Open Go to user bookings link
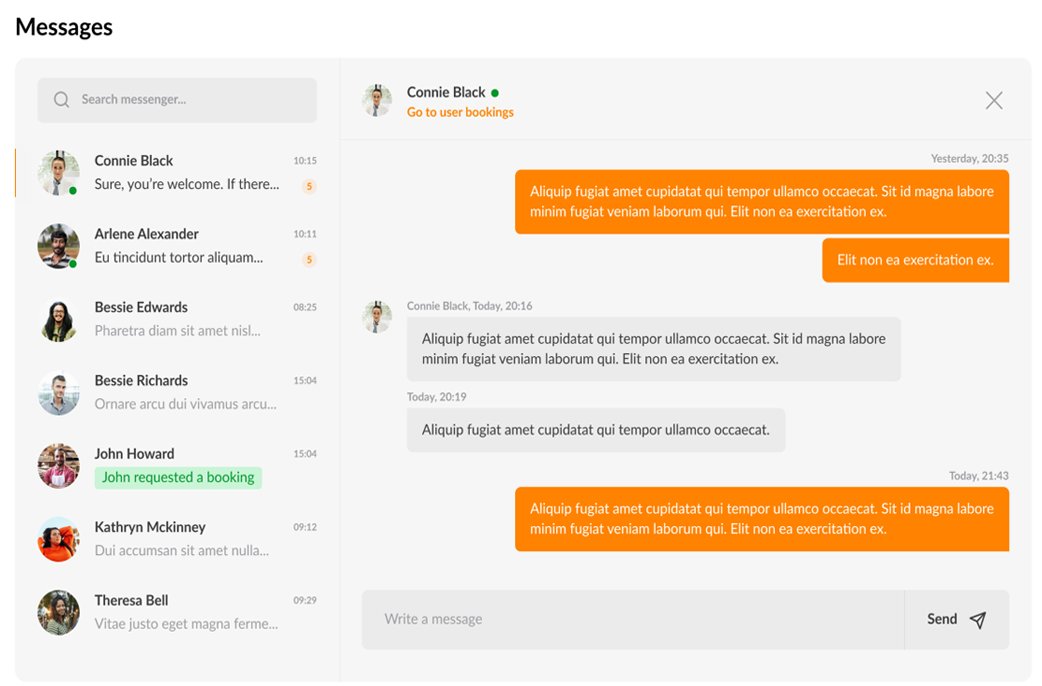 tap(460, 113)
